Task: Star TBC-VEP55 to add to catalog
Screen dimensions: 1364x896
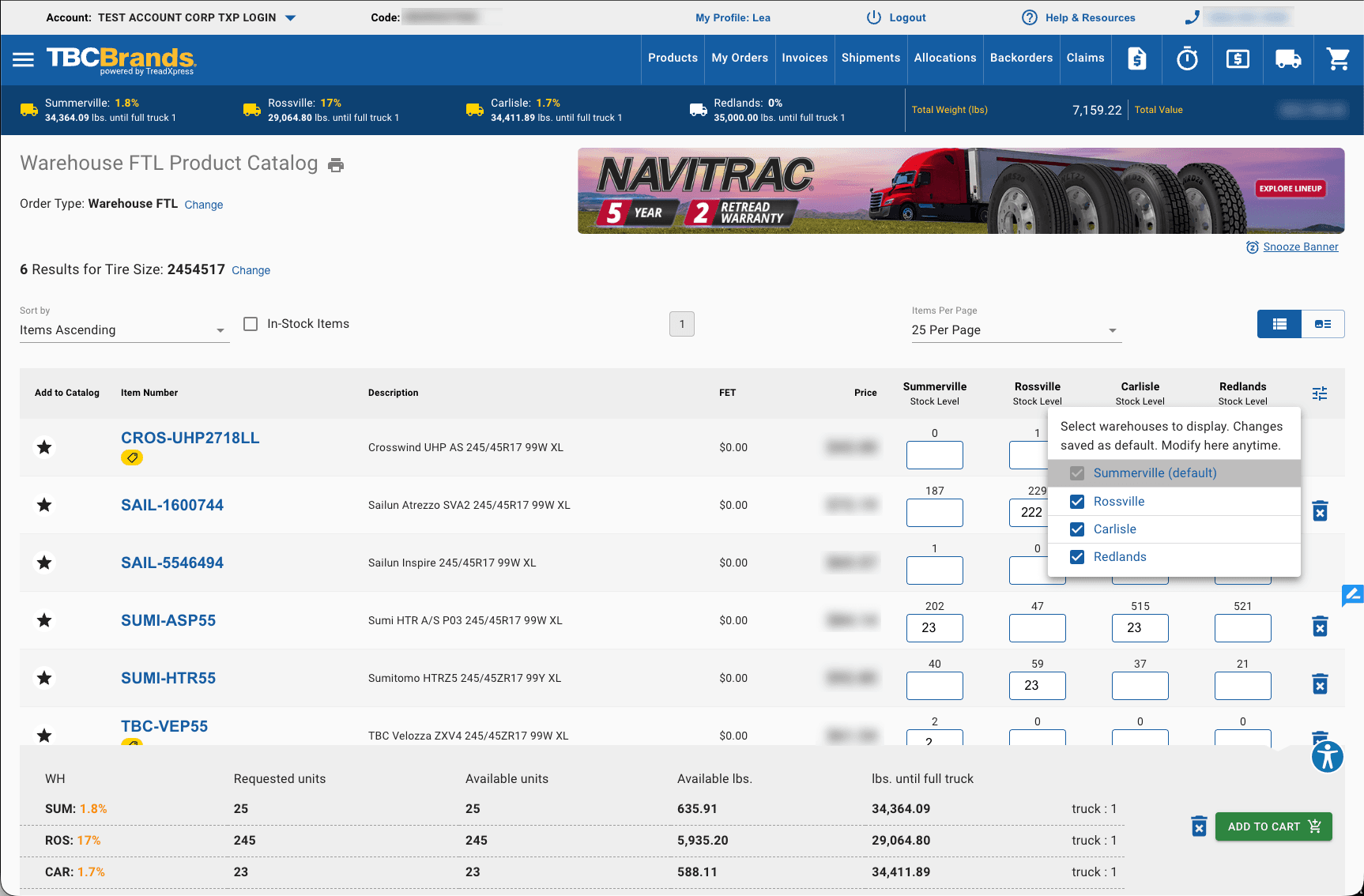Action: (44, 736)
